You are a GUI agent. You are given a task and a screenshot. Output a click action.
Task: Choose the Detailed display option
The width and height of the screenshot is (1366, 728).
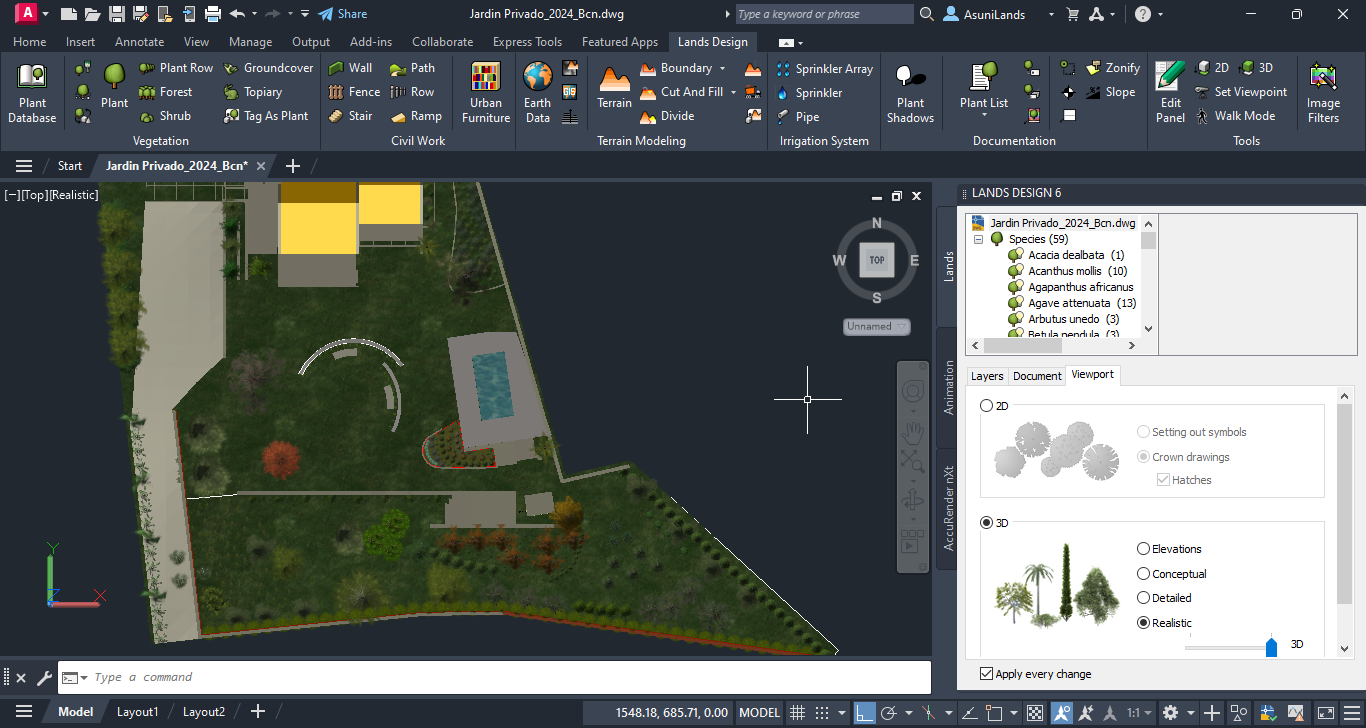1144,598
